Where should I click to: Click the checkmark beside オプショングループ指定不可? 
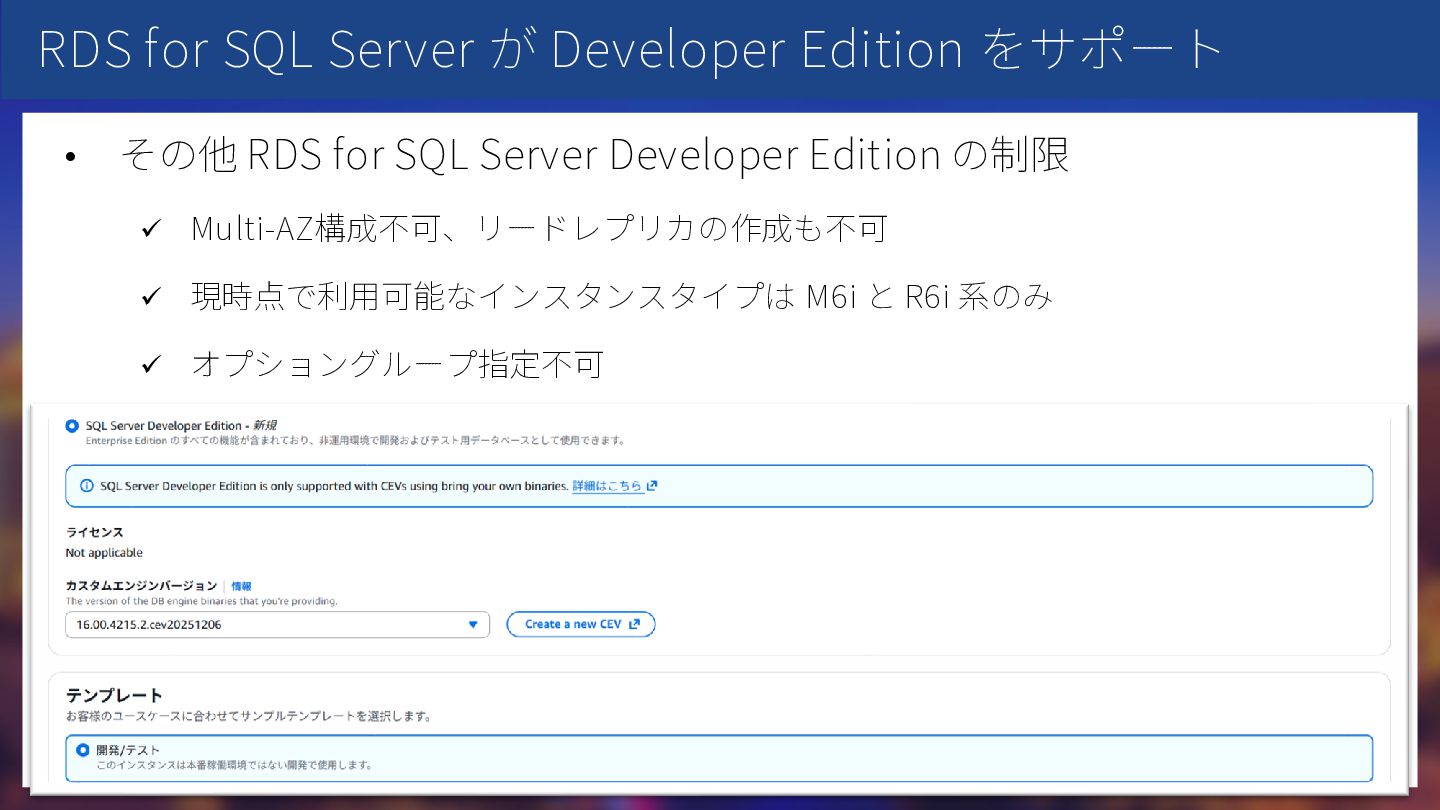point(151,365)
